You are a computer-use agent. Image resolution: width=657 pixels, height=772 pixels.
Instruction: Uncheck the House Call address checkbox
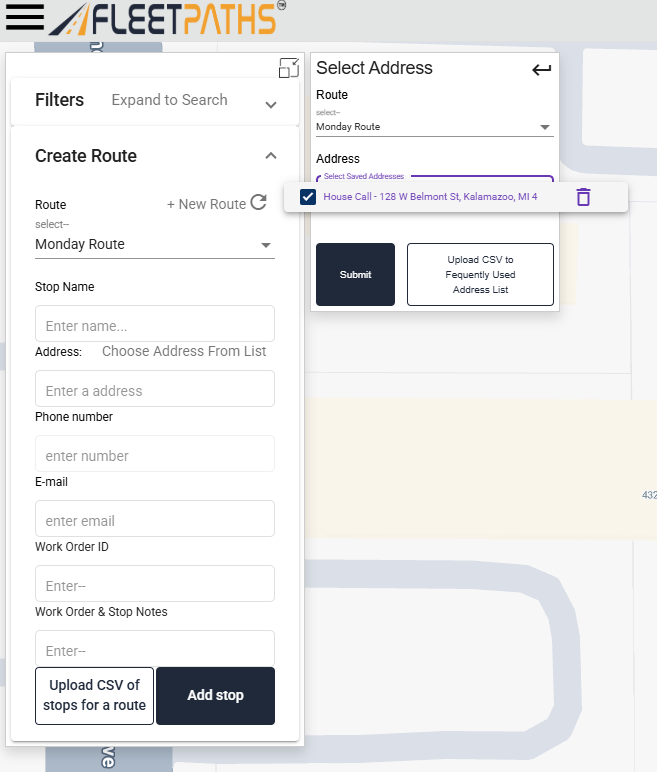(308, 197)
